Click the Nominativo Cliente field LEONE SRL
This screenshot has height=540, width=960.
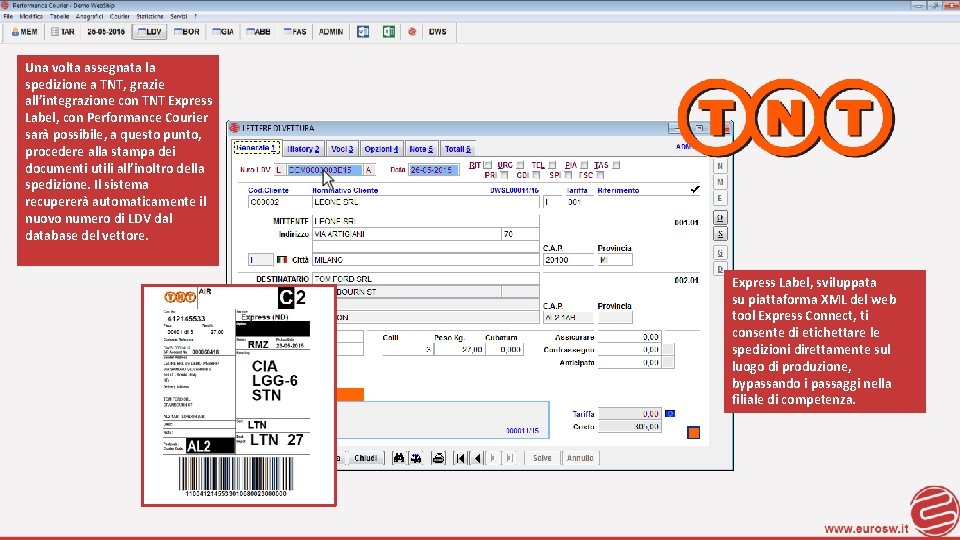(426, 202)
